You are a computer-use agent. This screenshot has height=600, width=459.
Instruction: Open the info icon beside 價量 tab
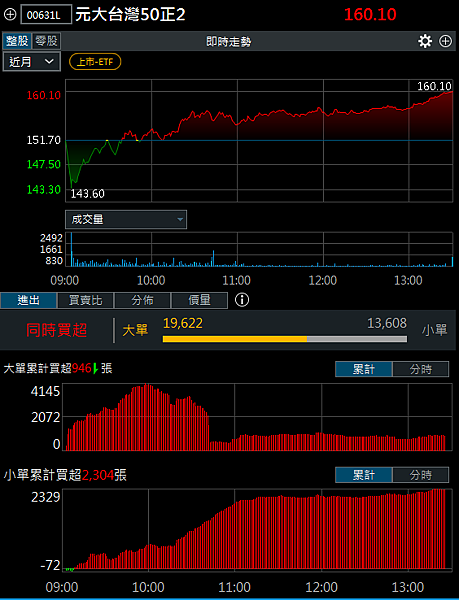tap(242, 300)
